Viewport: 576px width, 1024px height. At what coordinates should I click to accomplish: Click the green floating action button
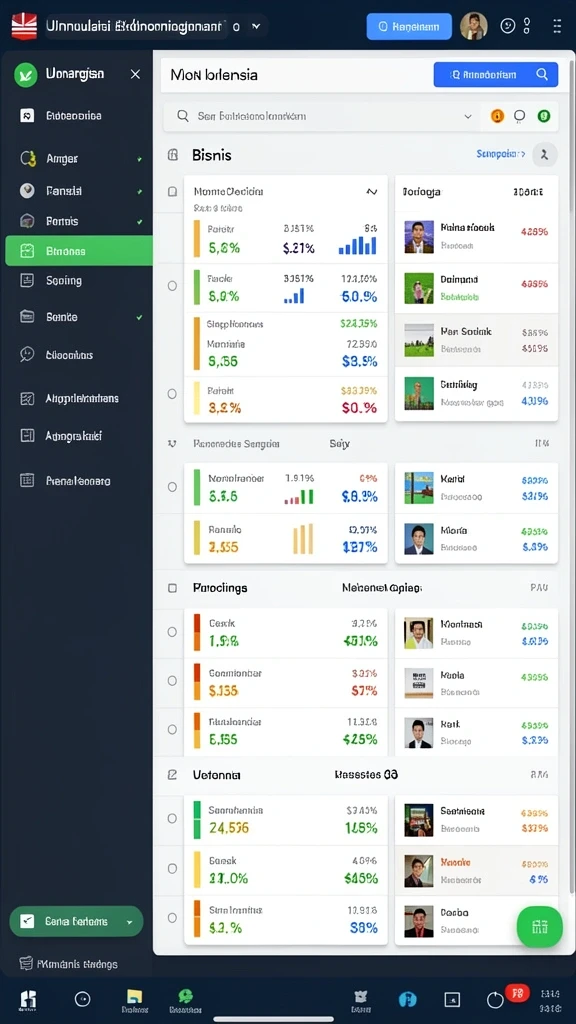point(539,926)
